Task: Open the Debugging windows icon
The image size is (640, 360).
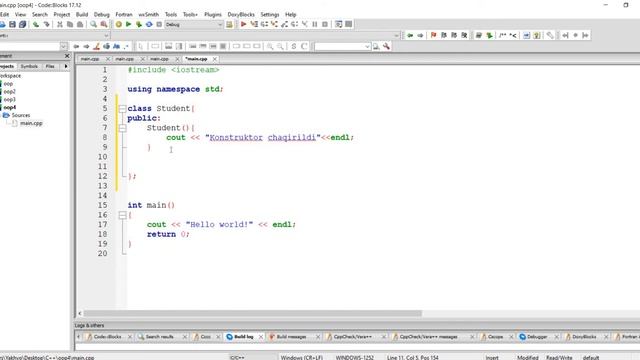Action: pyautogui.click(x=338, y=24)
